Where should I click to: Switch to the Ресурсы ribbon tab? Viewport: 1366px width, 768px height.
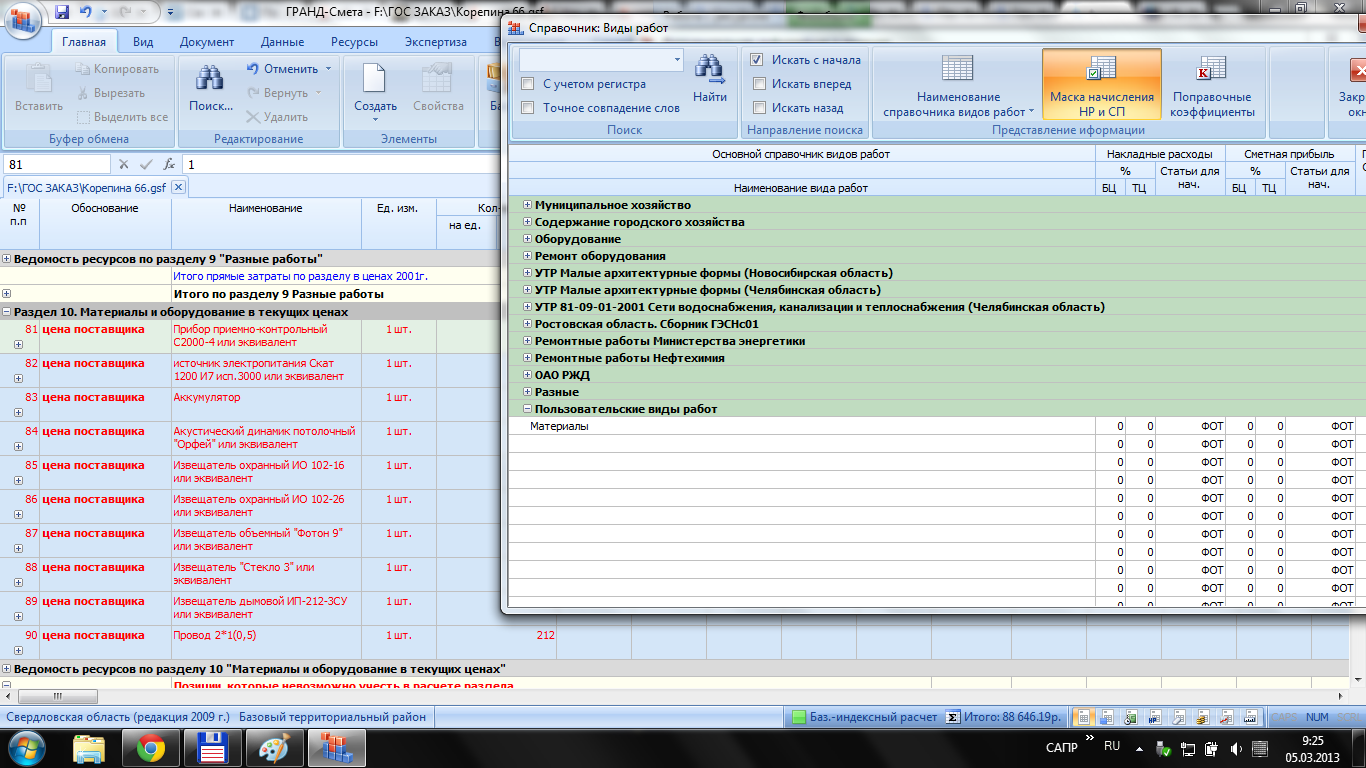(354, 42)
